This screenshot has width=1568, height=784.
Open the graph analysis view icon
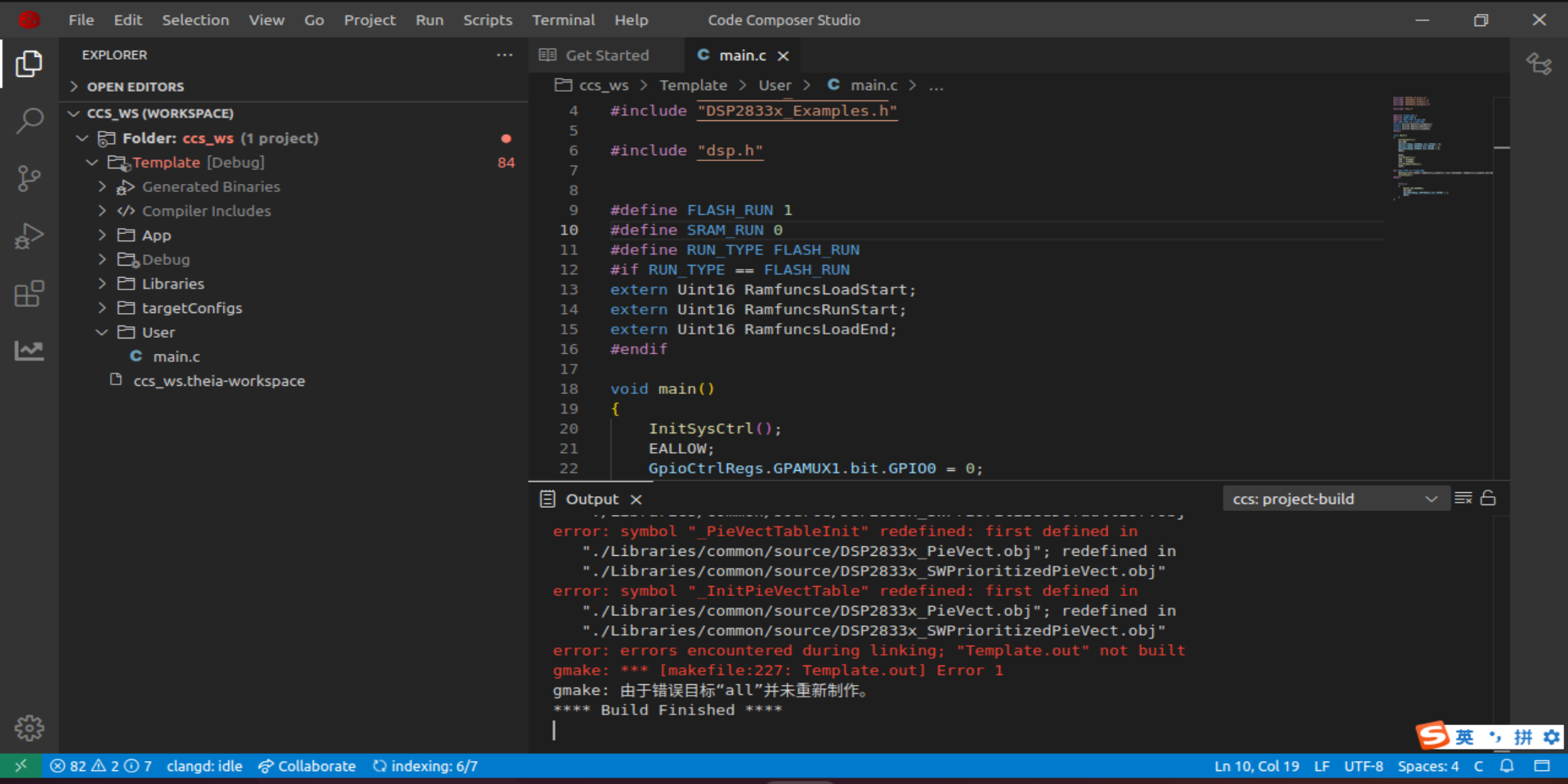(29, 351)
